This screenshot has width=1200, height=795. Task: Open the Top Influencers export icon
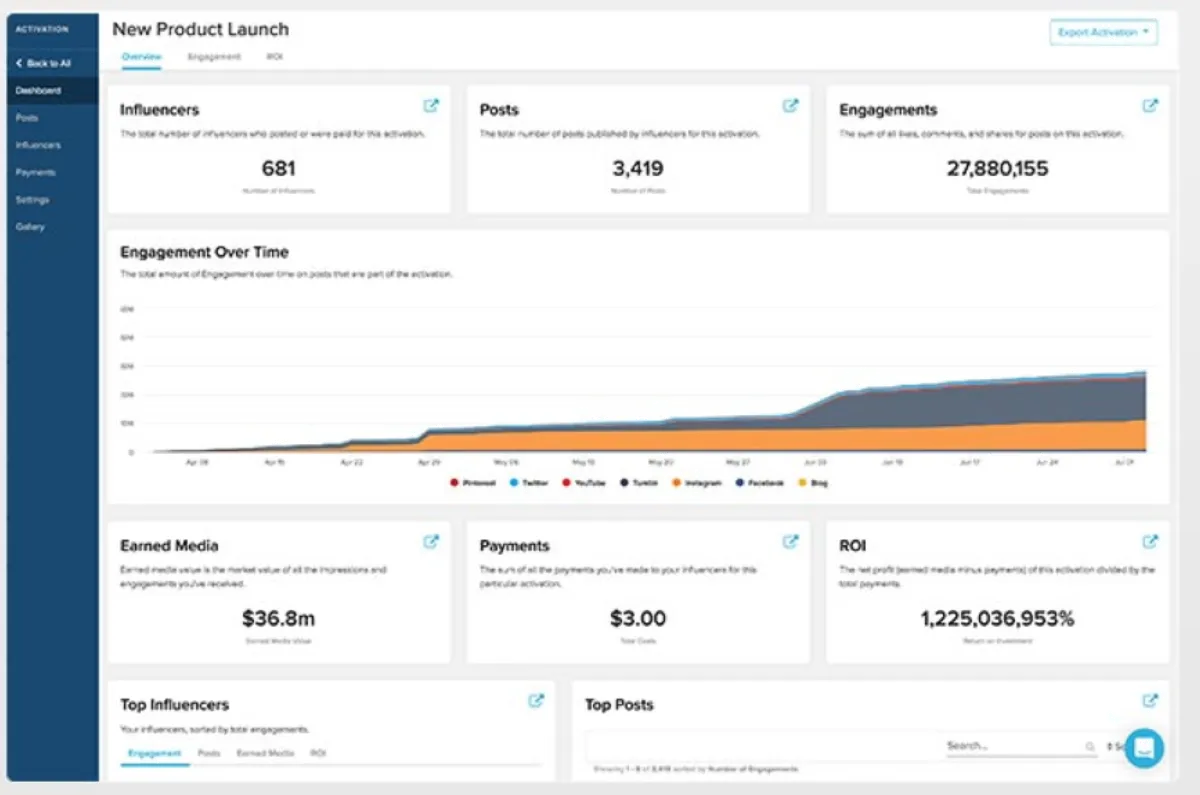pos(536,701)
